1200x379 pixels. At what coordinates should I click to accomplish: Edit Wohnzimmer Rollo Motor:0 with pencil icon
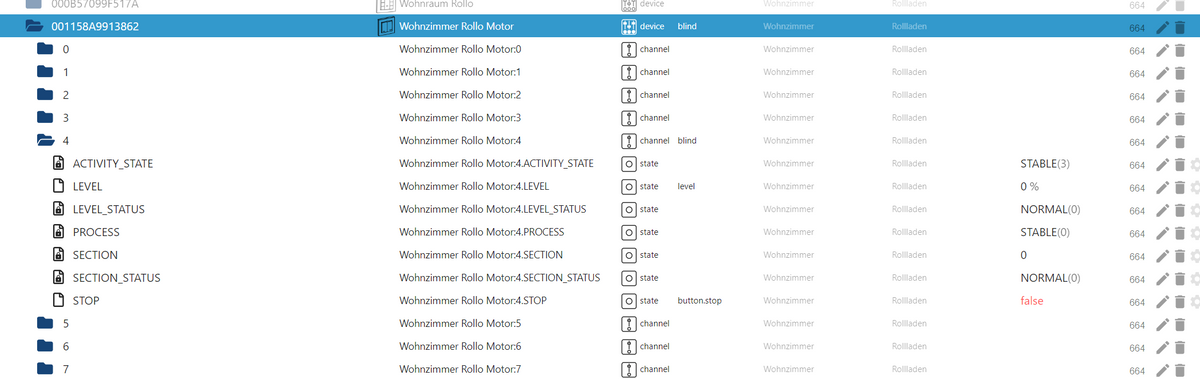1162,50
